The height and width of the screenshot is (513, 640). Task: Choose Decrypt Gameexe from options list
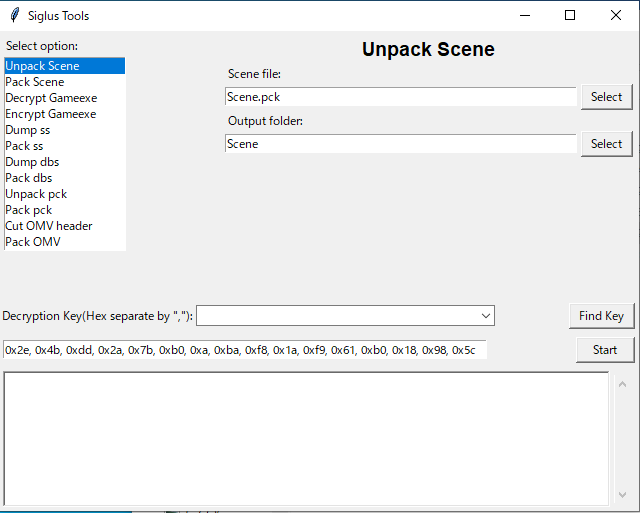(x=50, y=98)
